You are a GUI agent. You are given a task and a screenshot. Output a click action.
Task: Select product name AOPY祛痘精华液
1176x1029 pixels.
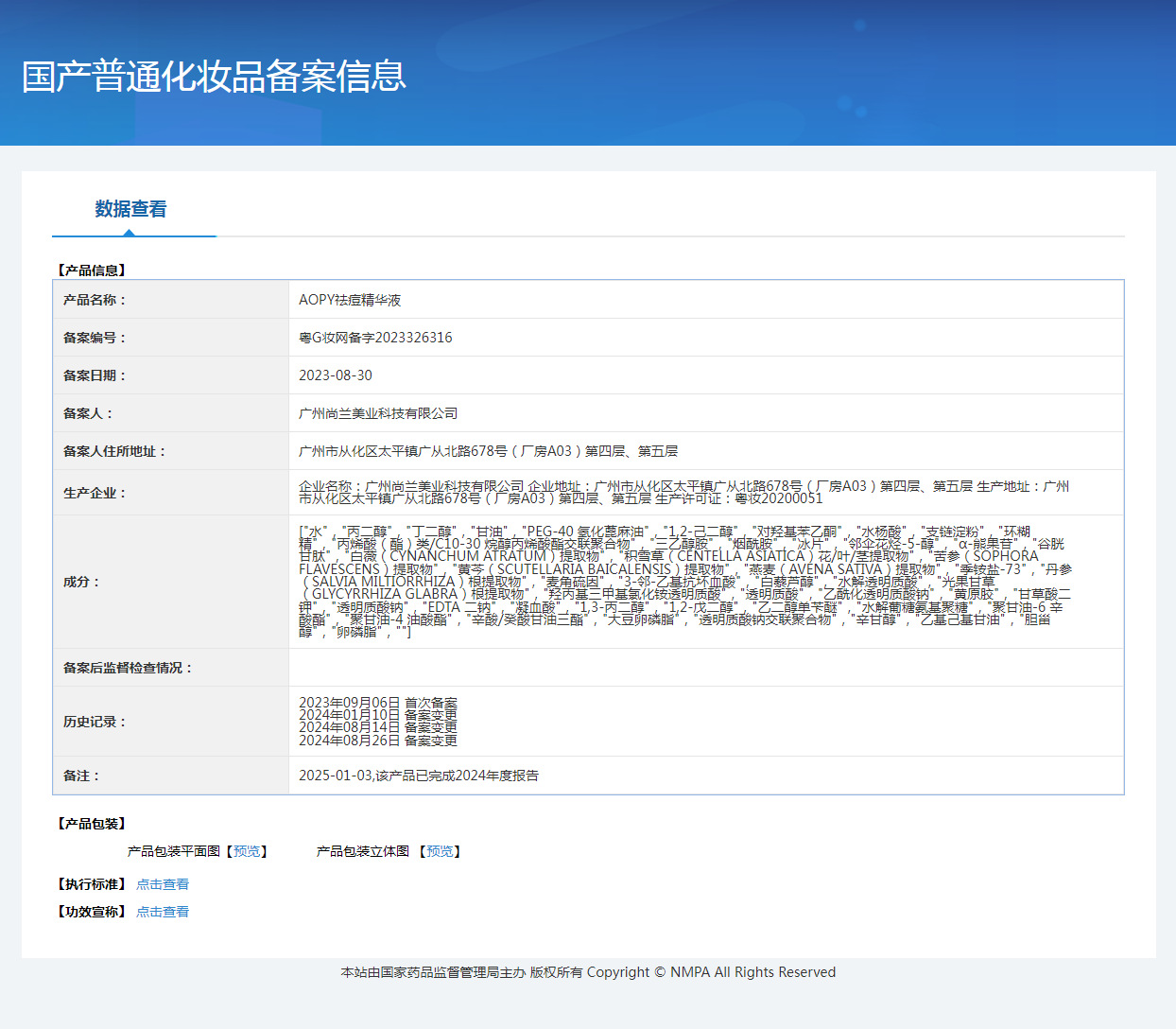pyautogui.click(x=350, y=300)
